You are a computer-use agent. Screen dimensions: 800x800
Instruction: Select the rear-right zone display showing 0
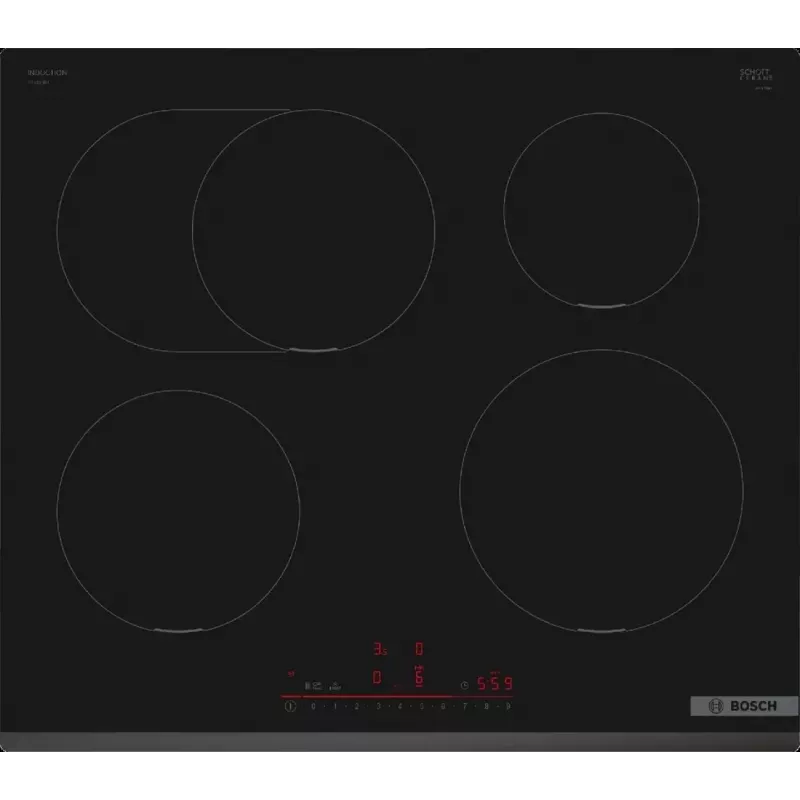click(x=419, y=649)
